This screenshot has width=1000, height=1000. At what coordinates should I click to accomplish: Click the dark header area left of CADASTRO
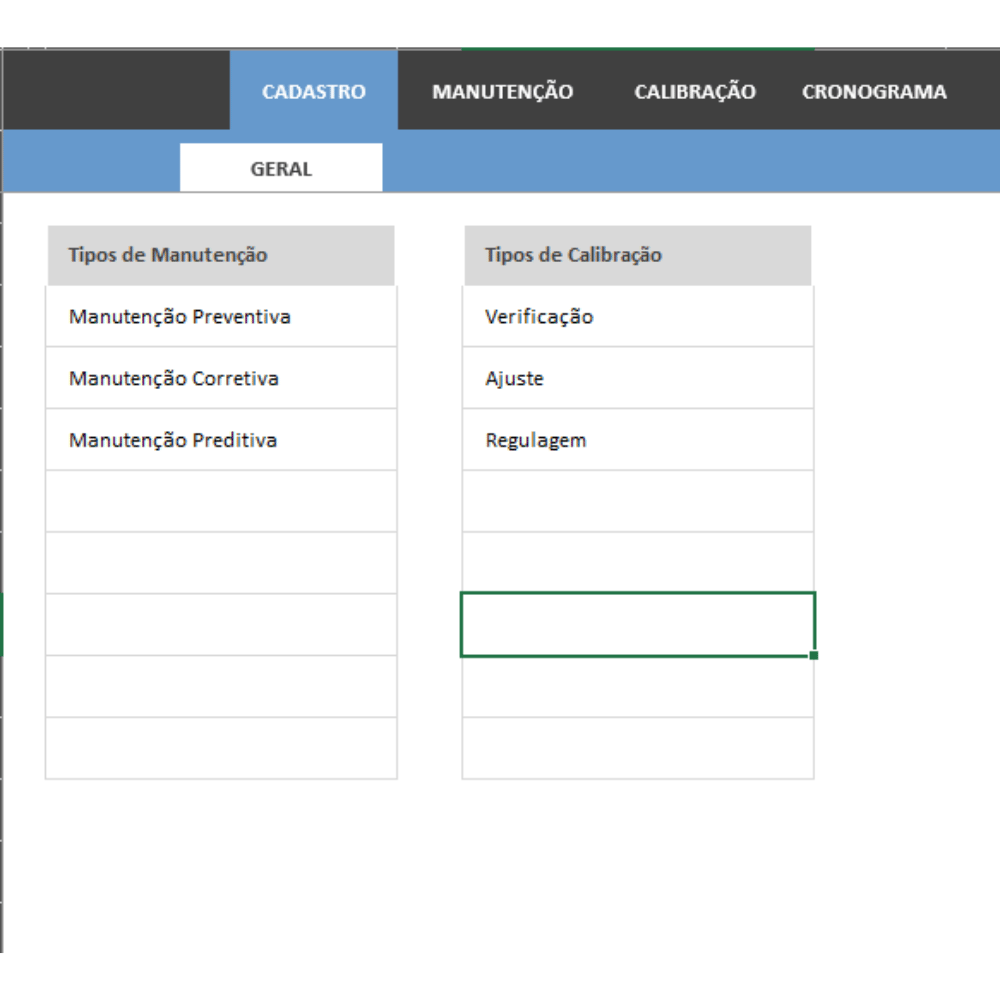(117, 90)
